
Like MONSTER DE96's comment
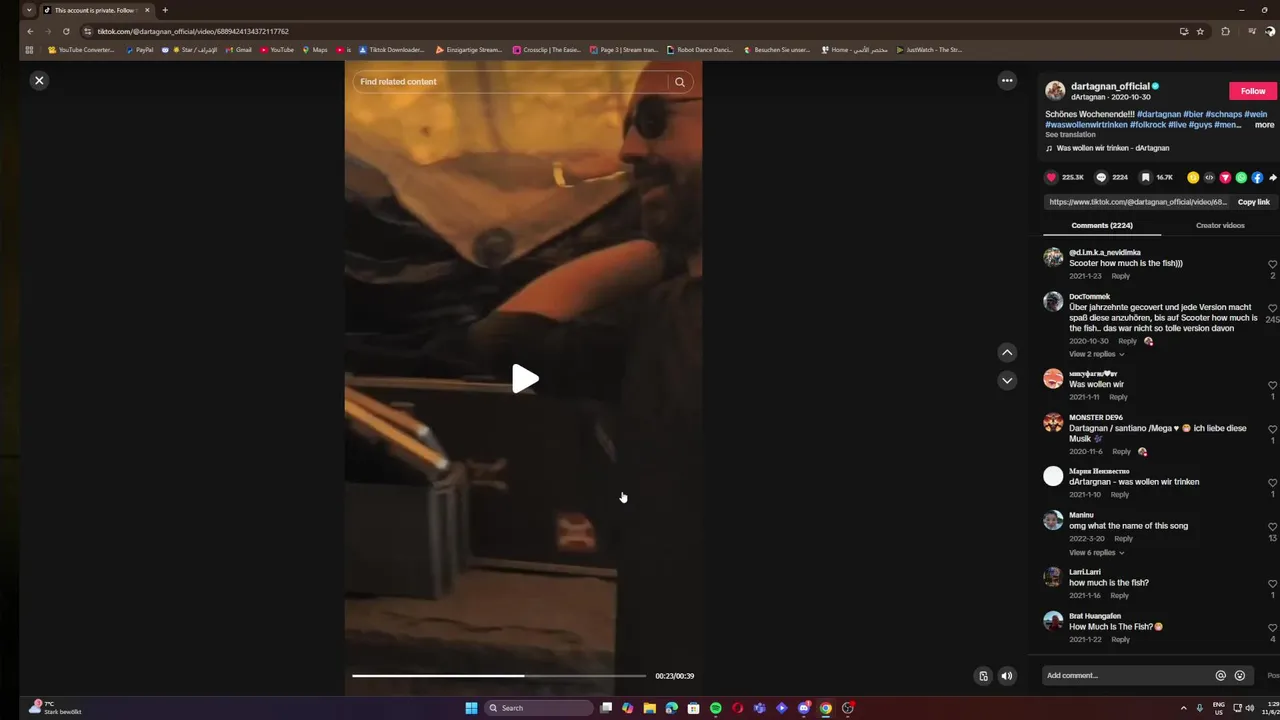pyautogui.click(x=1273, y=429)
